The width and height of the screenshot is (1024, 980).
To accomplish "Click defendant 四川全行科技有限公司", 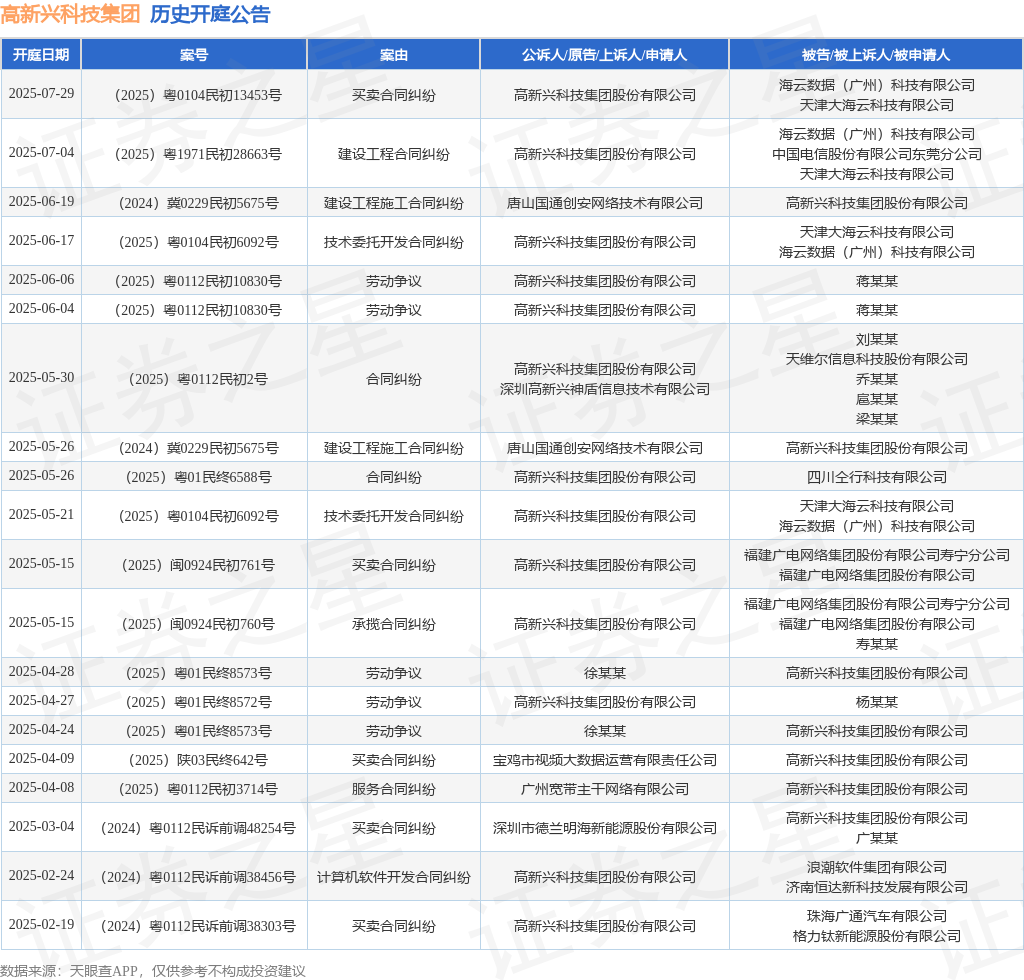I will (x=876, y=477).
